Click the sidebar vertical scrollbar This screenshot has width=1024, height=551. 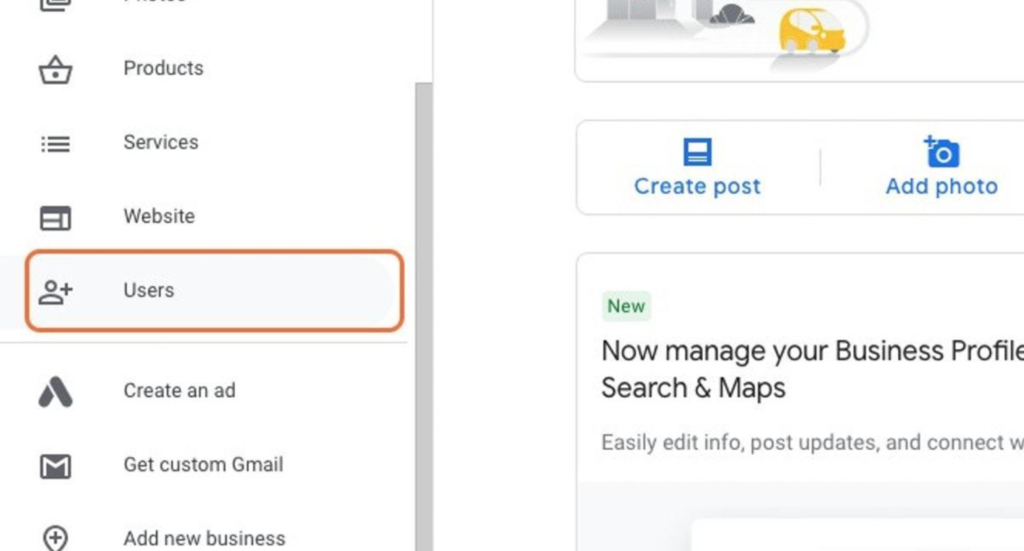pyautogui.click(x=423, y=317)
